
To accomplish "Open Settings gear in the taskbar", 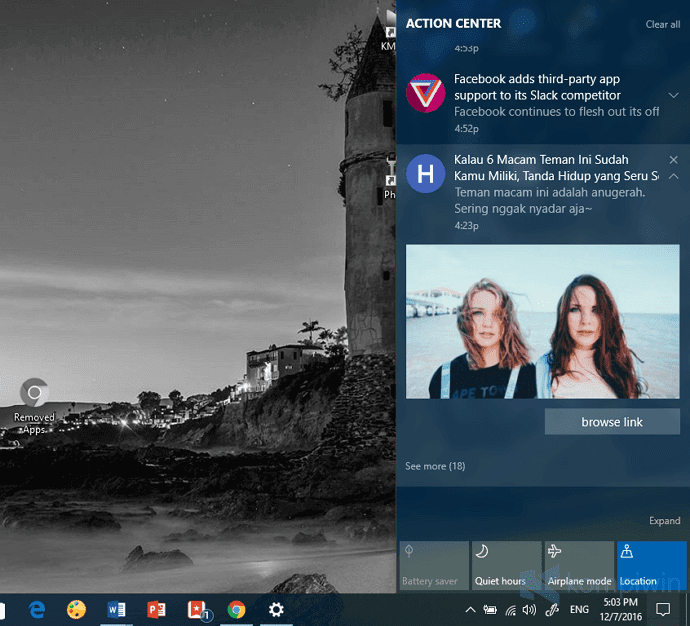I will click(276, 610).
